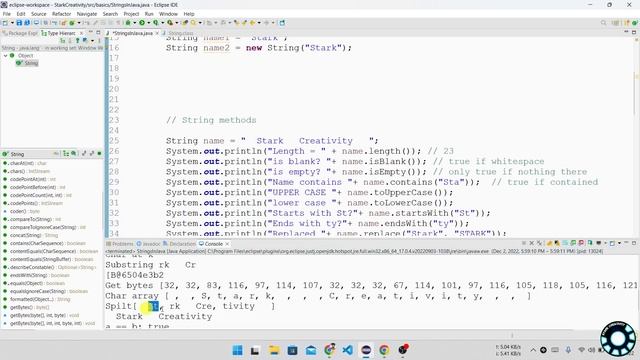Click the Eclipse icon in the taskbar
Image resolution: width=640 pixels, height=360 pixels.
coord(366,350)
